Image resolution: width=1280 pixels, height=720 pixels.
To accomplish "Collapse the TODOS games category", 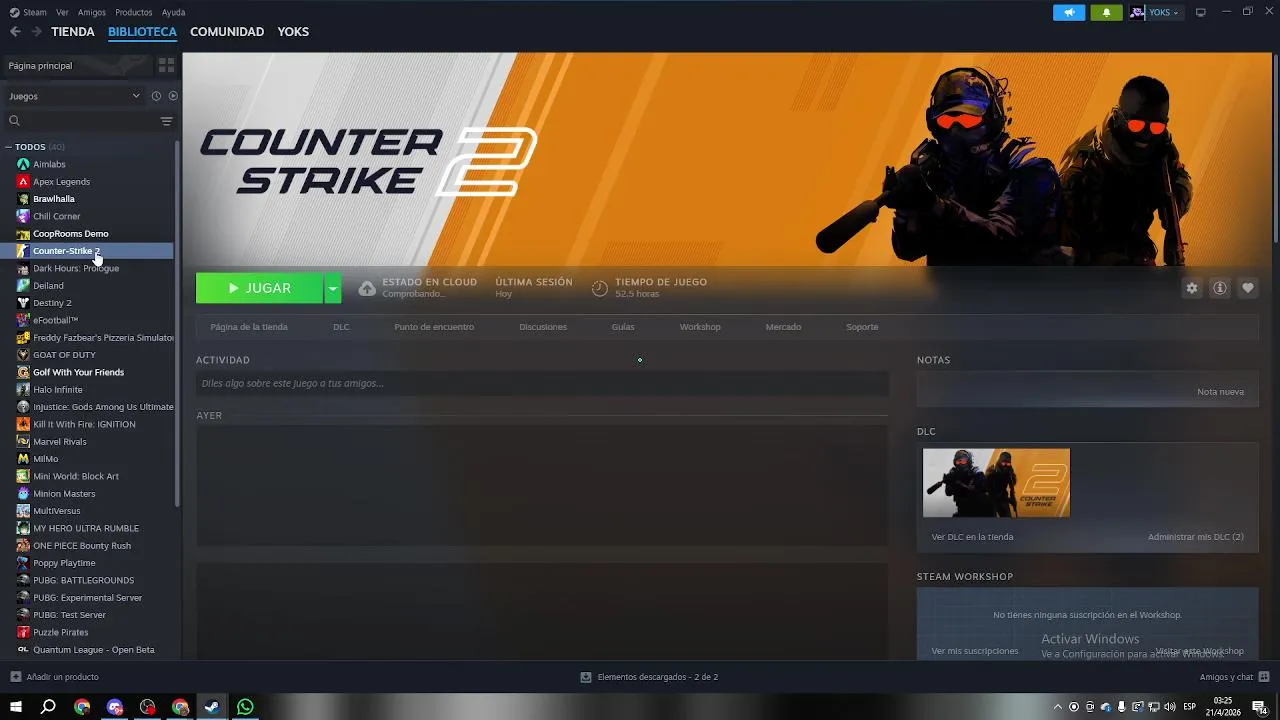I will coord(8,147).
